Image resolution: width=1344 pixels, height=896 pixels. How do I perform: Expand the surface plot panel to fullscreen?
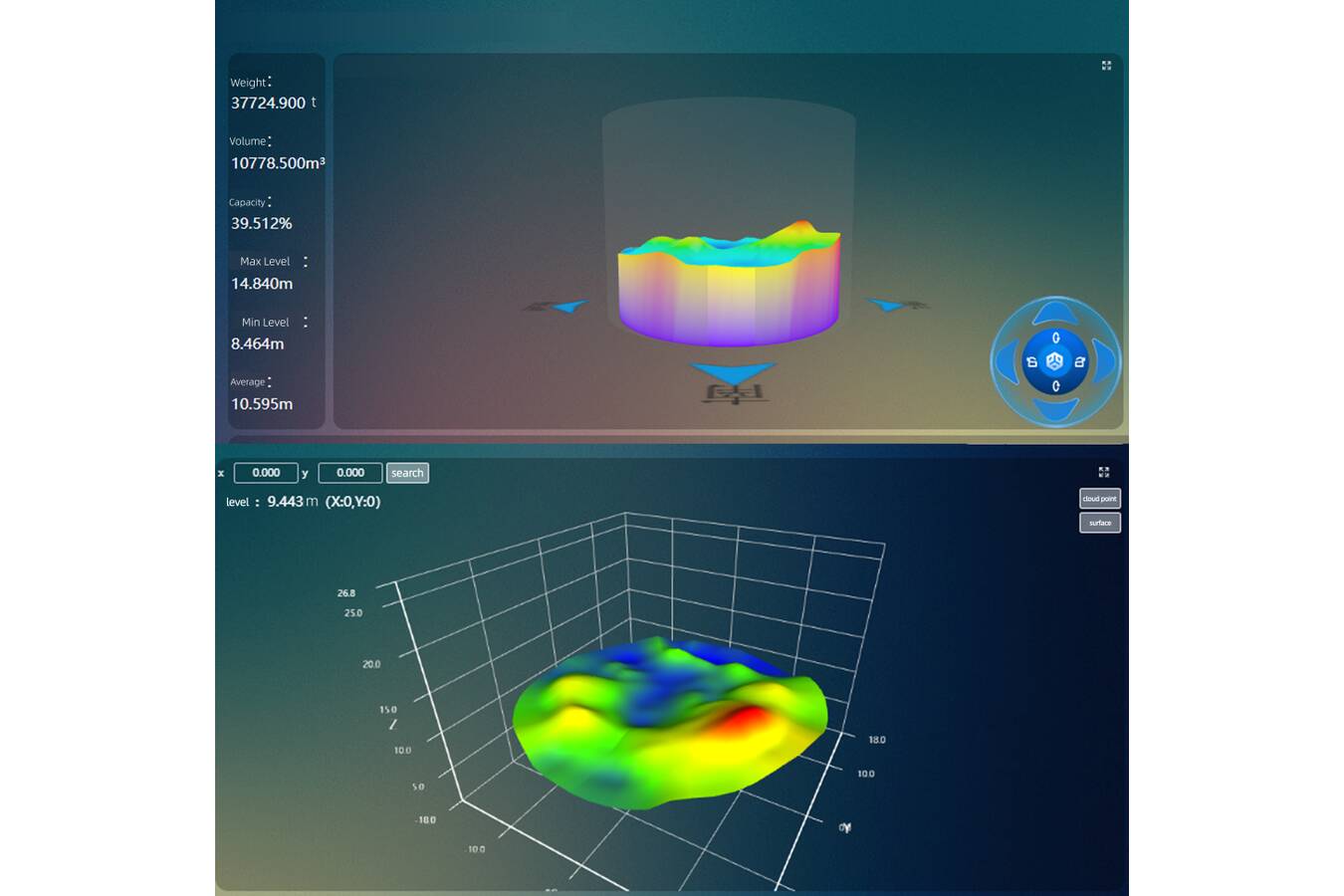click(x=1103, y=472)
